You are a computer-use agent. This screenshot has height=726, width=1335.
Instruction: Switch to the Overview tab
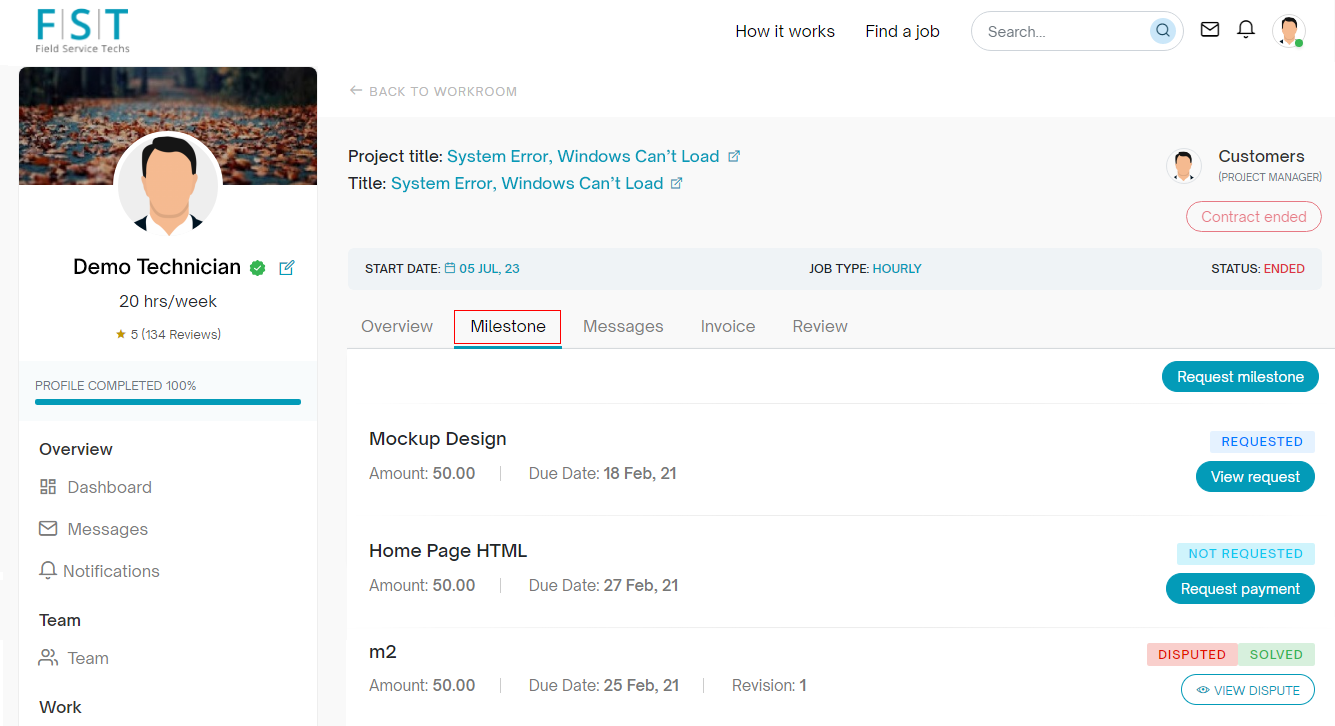(397, 326)
